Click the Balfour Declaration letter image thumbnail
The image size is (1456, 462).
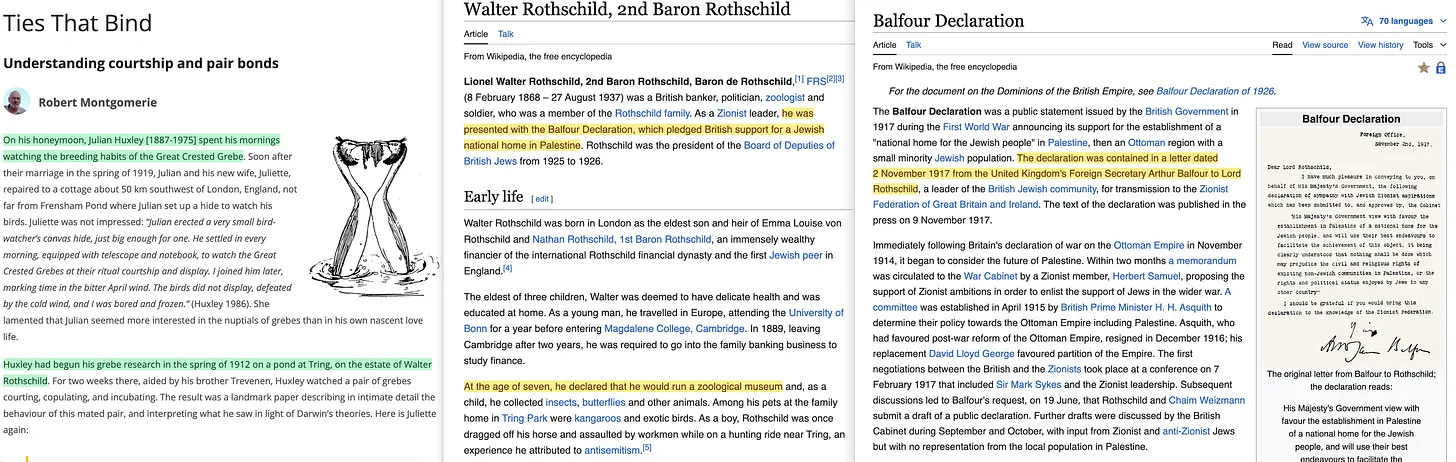[1350, 247]
